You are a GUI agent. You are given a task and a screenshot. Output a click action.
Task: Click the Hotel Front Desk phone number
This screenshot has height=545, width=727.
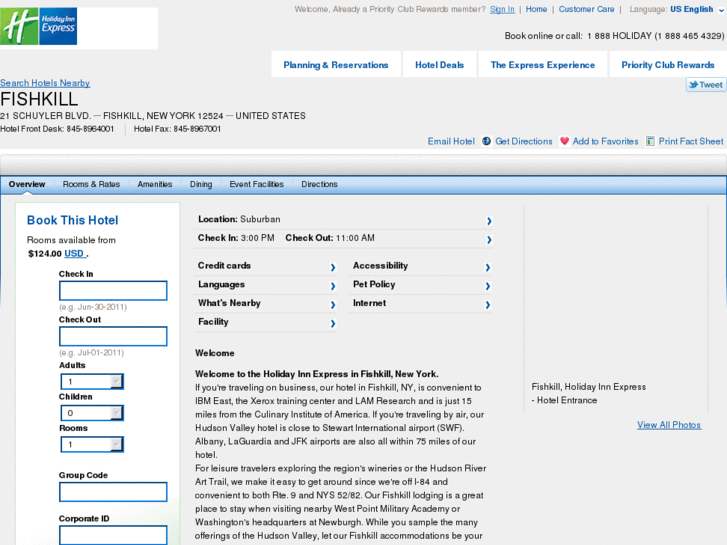coord(90,129)
